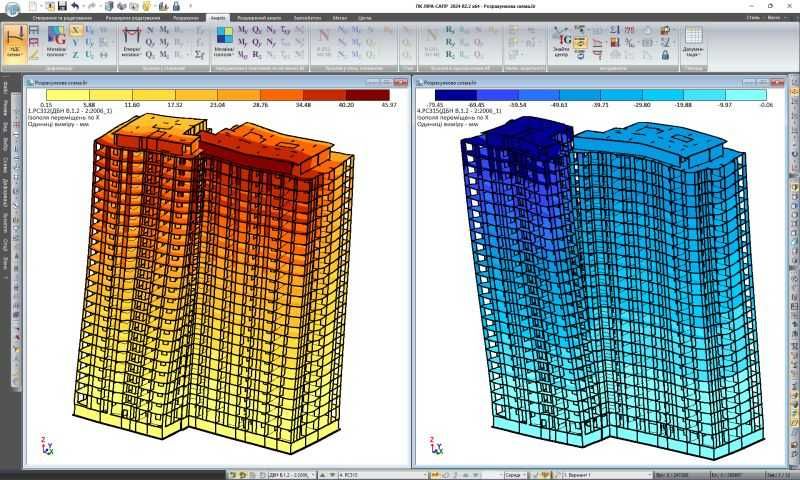Click the displacement mosaic/isofields colorful G icon
Viewport: 800px width, 480px height.
click(x=56, y=41)
